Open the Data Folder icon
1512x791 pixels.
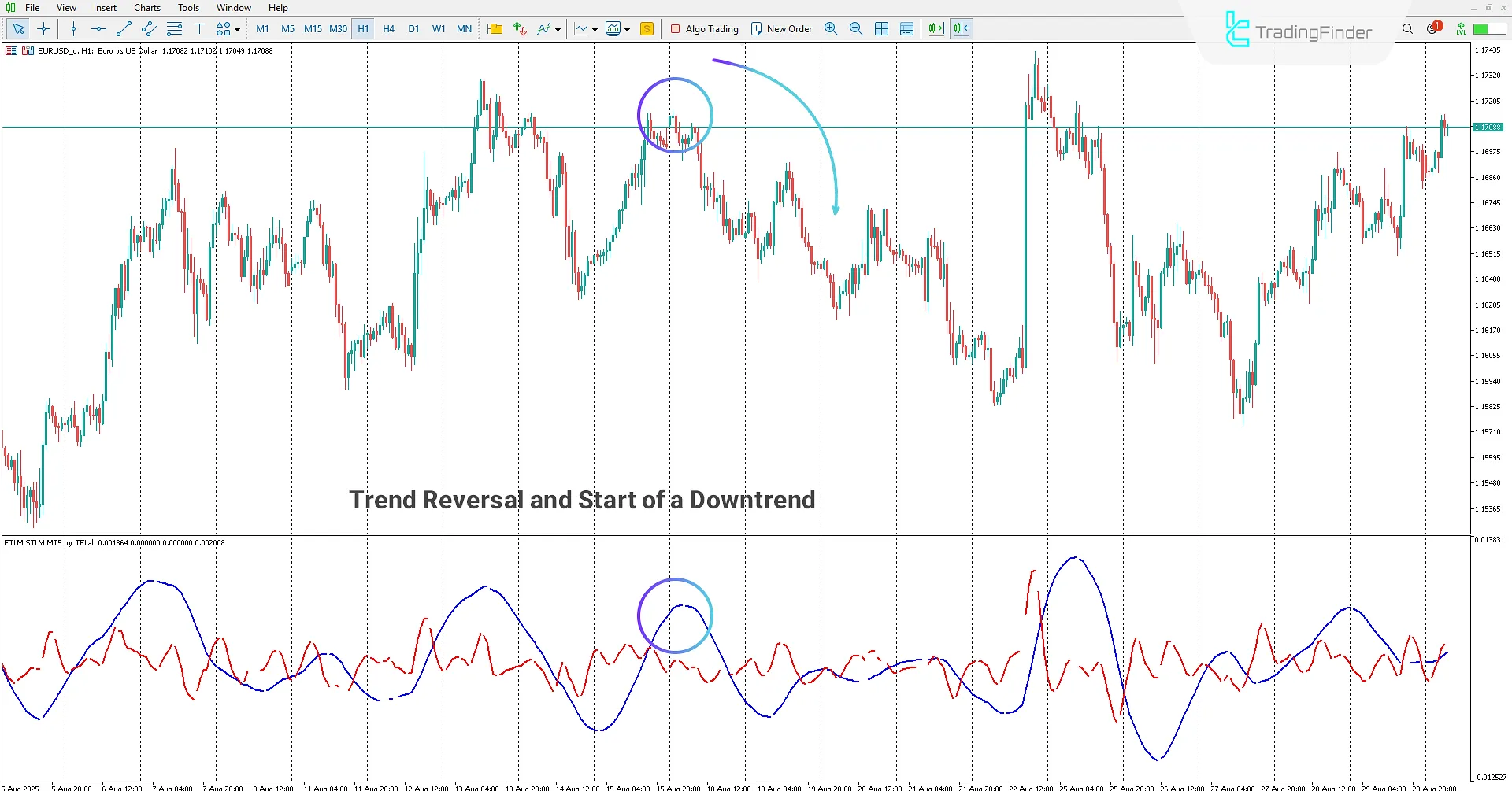[495, 28]
